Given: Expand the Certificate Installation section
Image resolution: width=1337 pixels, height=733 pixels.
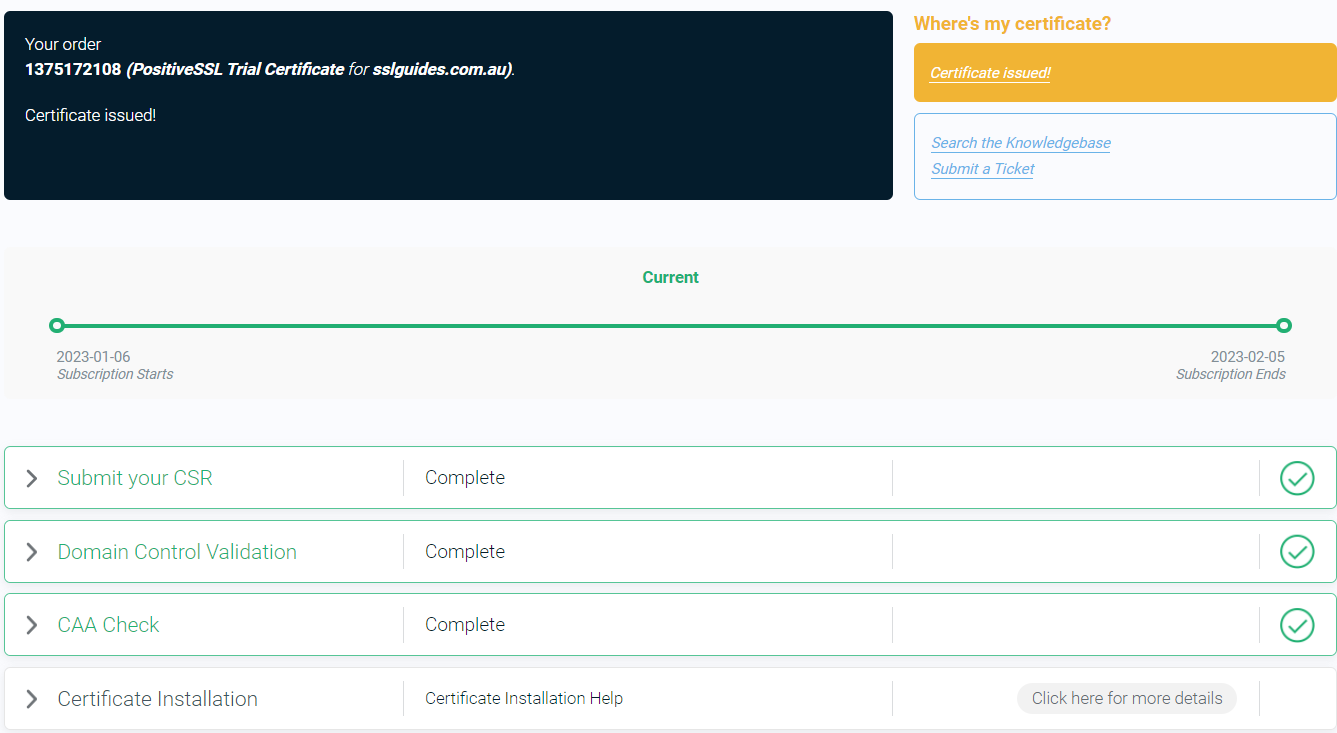Looking at the screenshot, I should coord(31,698).
